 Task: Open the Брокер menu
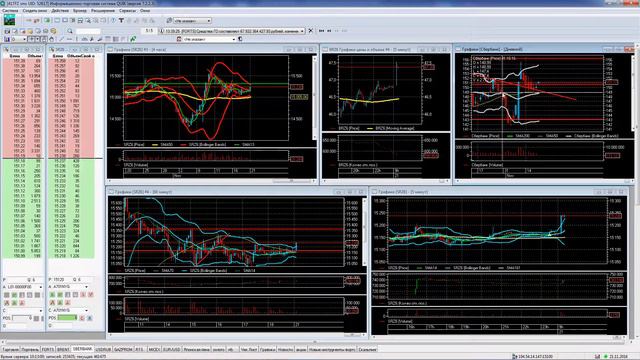80,11
